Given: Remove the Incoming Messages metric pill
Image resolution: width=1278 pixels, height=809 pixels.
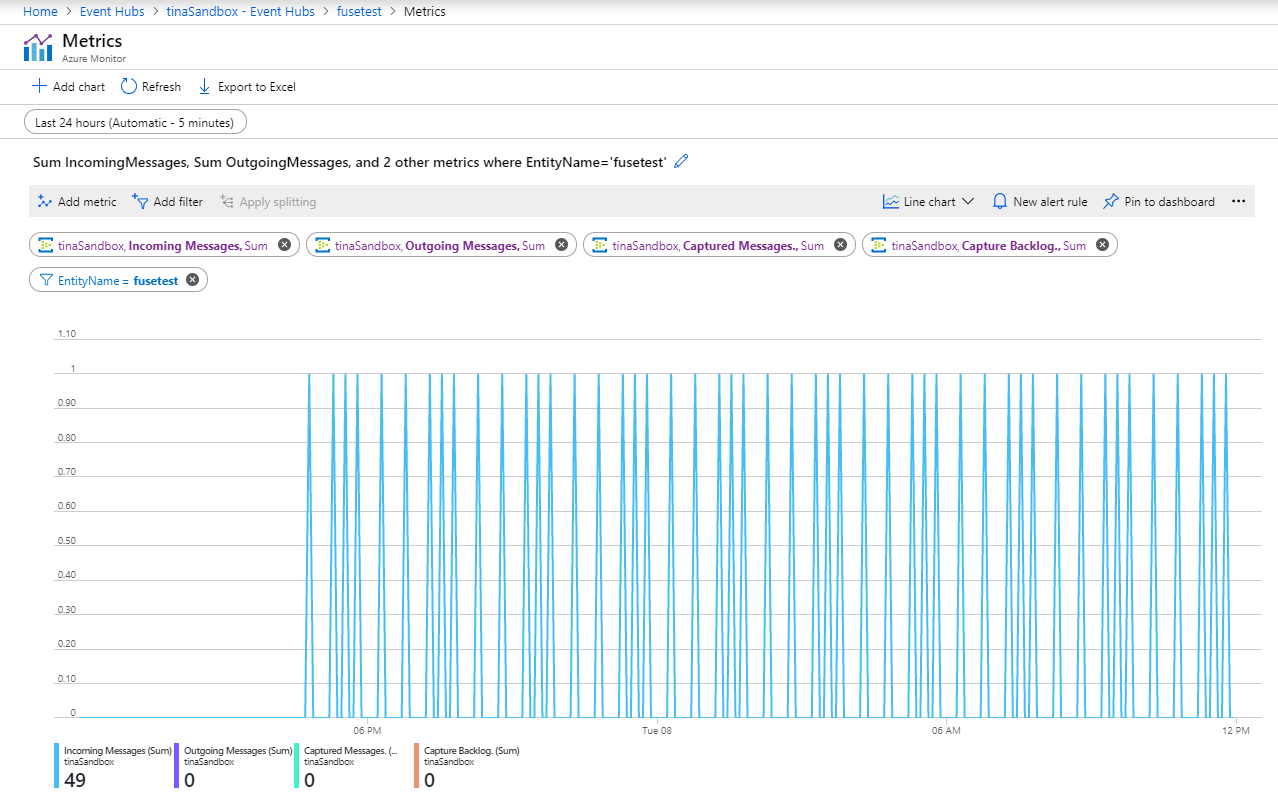Looking at the screenshot, I should coord(284,245).
